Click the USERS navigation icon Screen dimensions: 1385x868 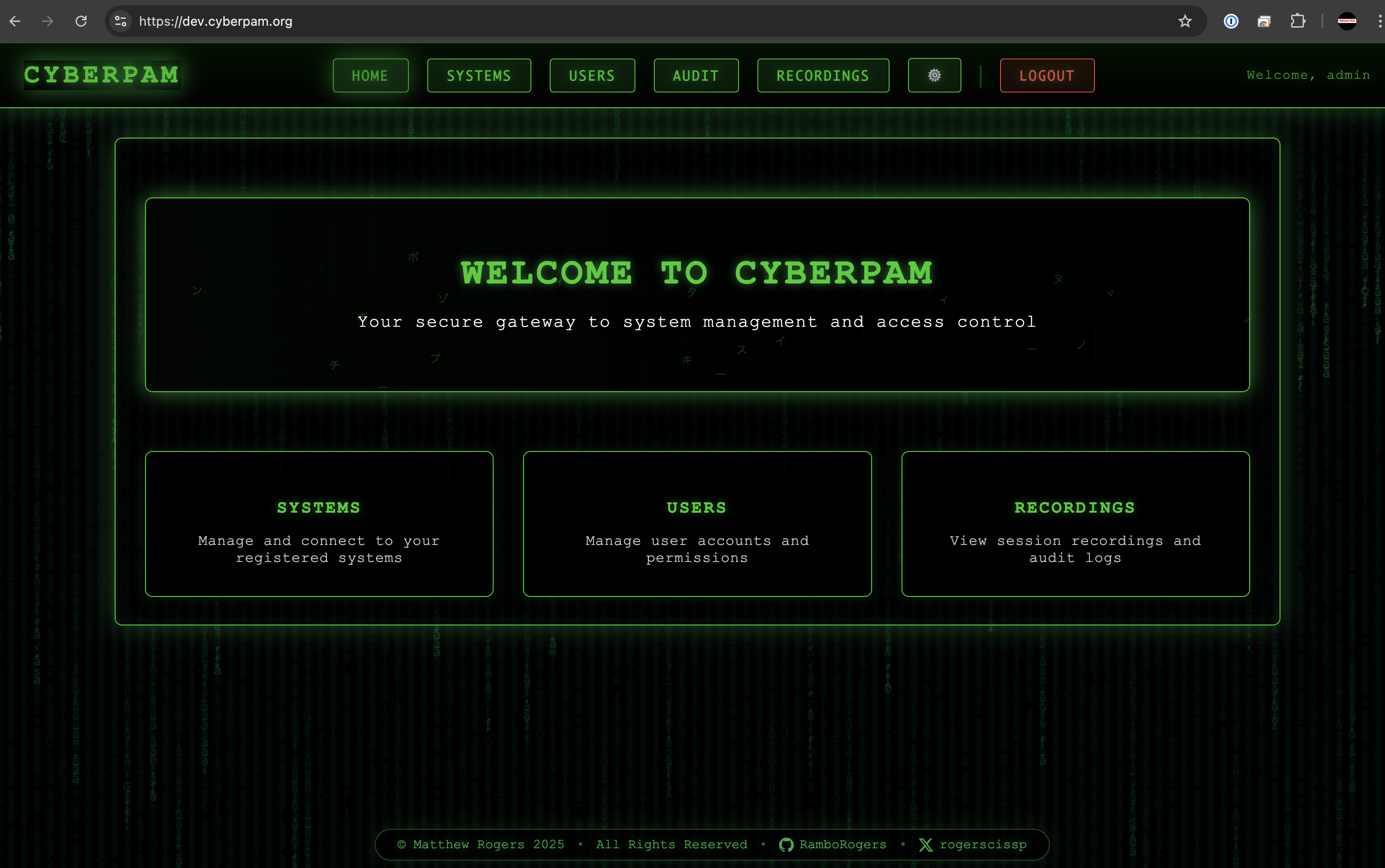point(591,75)
